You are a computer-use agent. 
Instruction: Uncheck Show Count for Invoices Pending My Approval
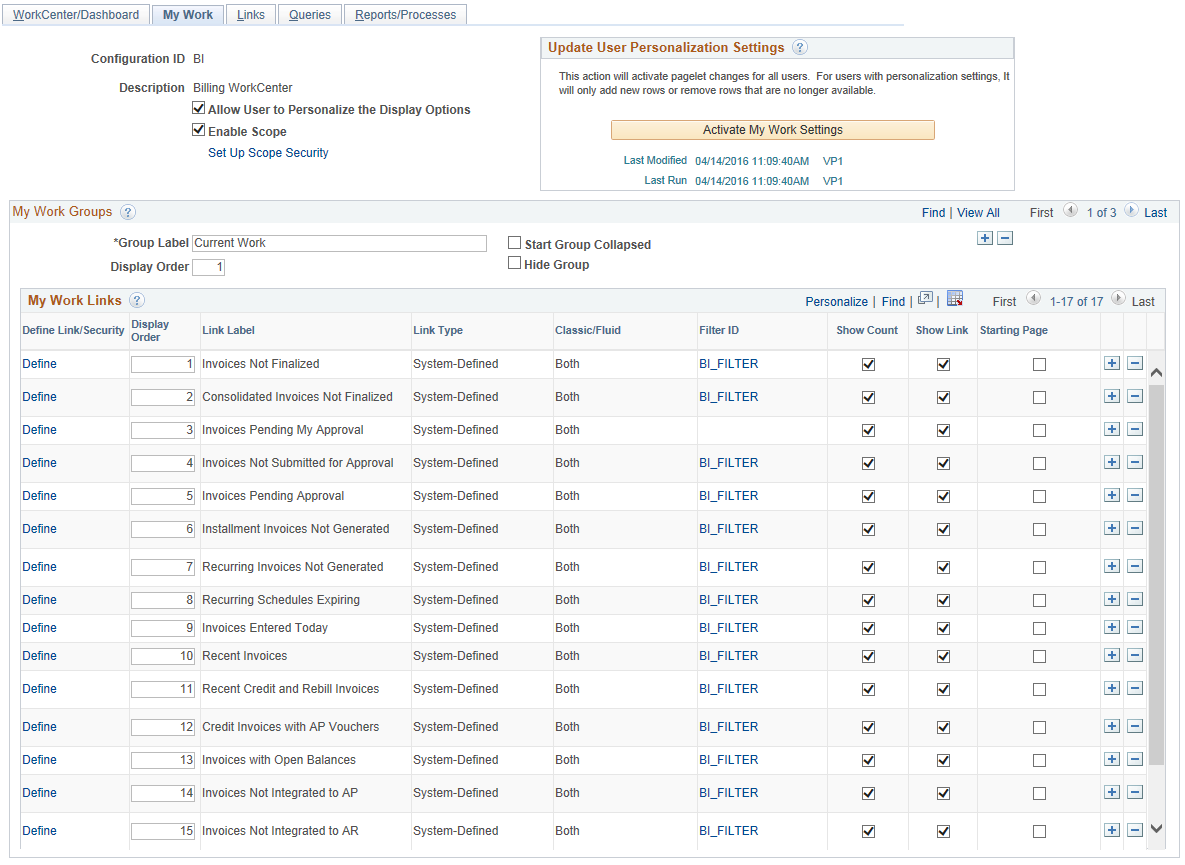[867, 430]
